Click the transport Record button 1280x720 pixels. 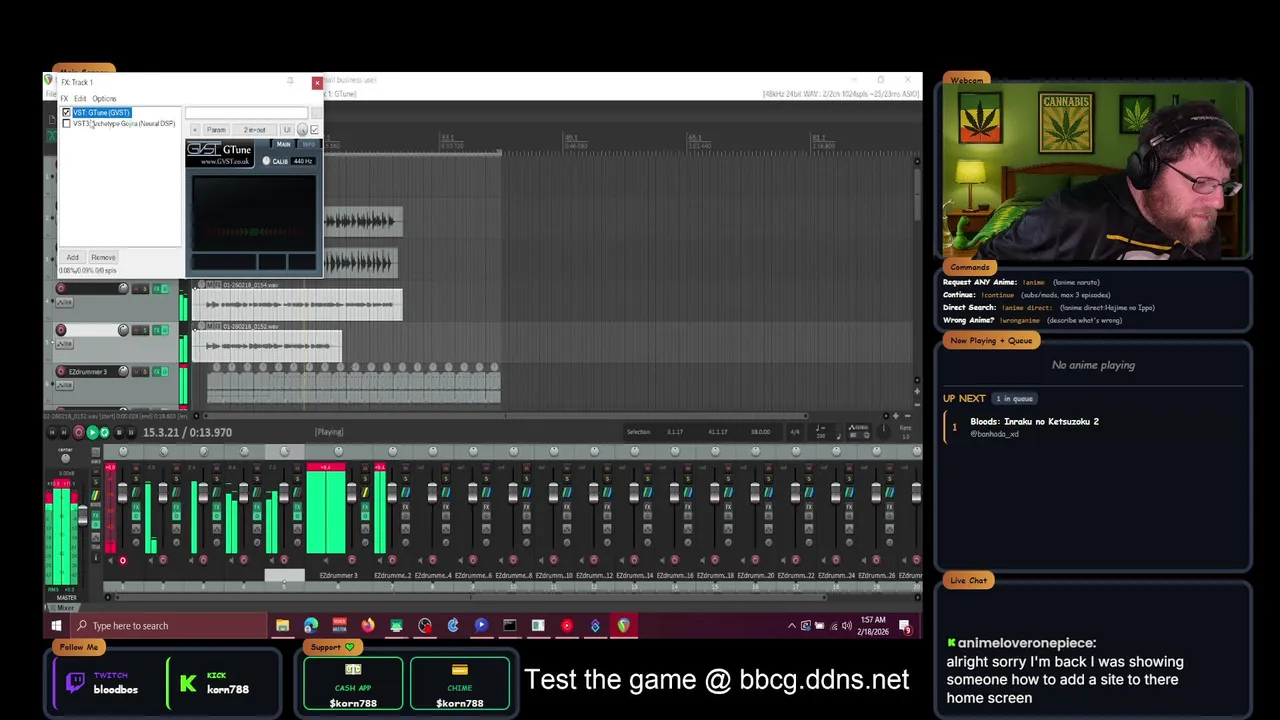click(78, 432)
